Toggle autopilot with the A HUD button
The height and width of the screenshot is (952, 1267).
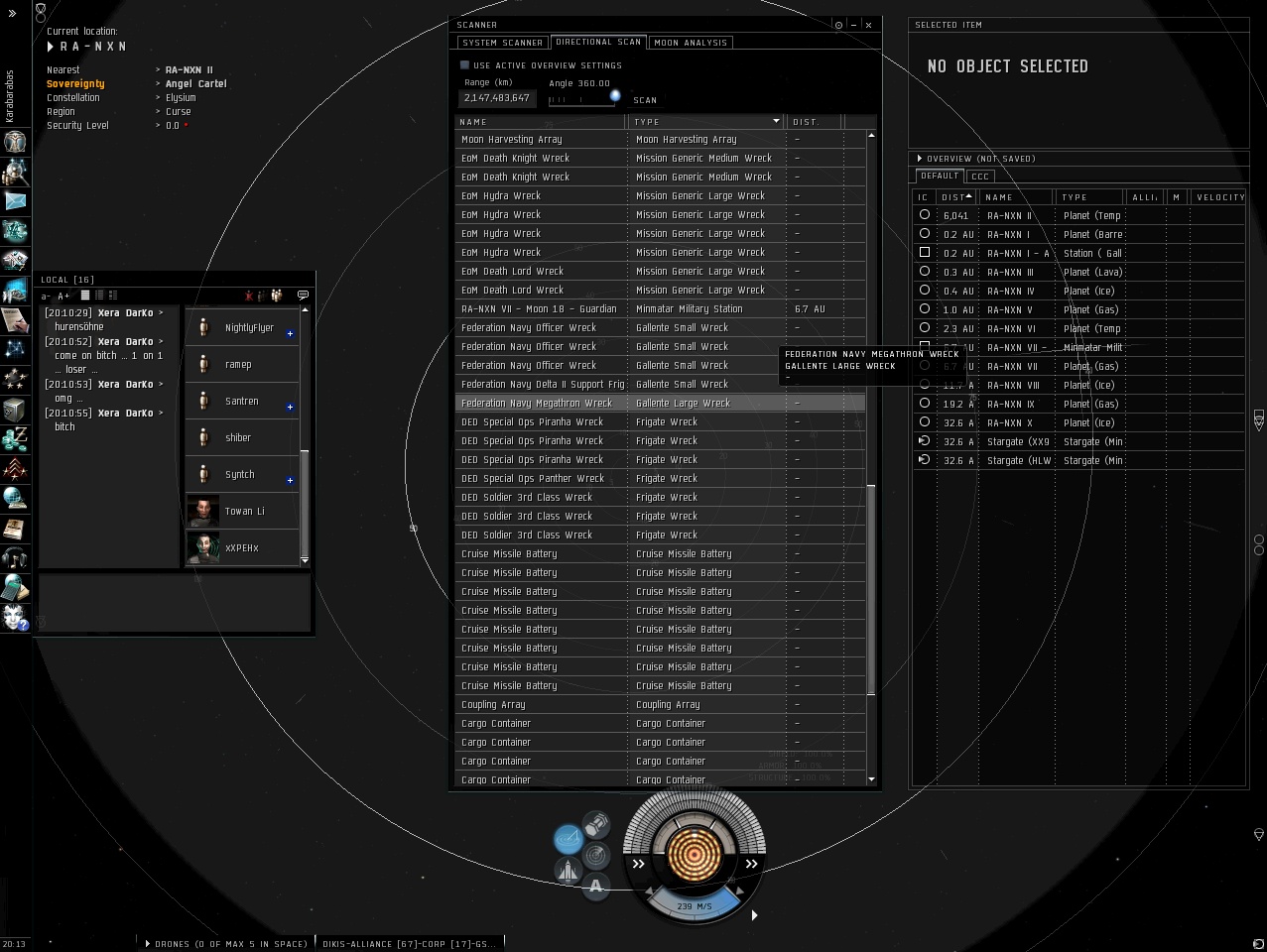pos(596,887)
